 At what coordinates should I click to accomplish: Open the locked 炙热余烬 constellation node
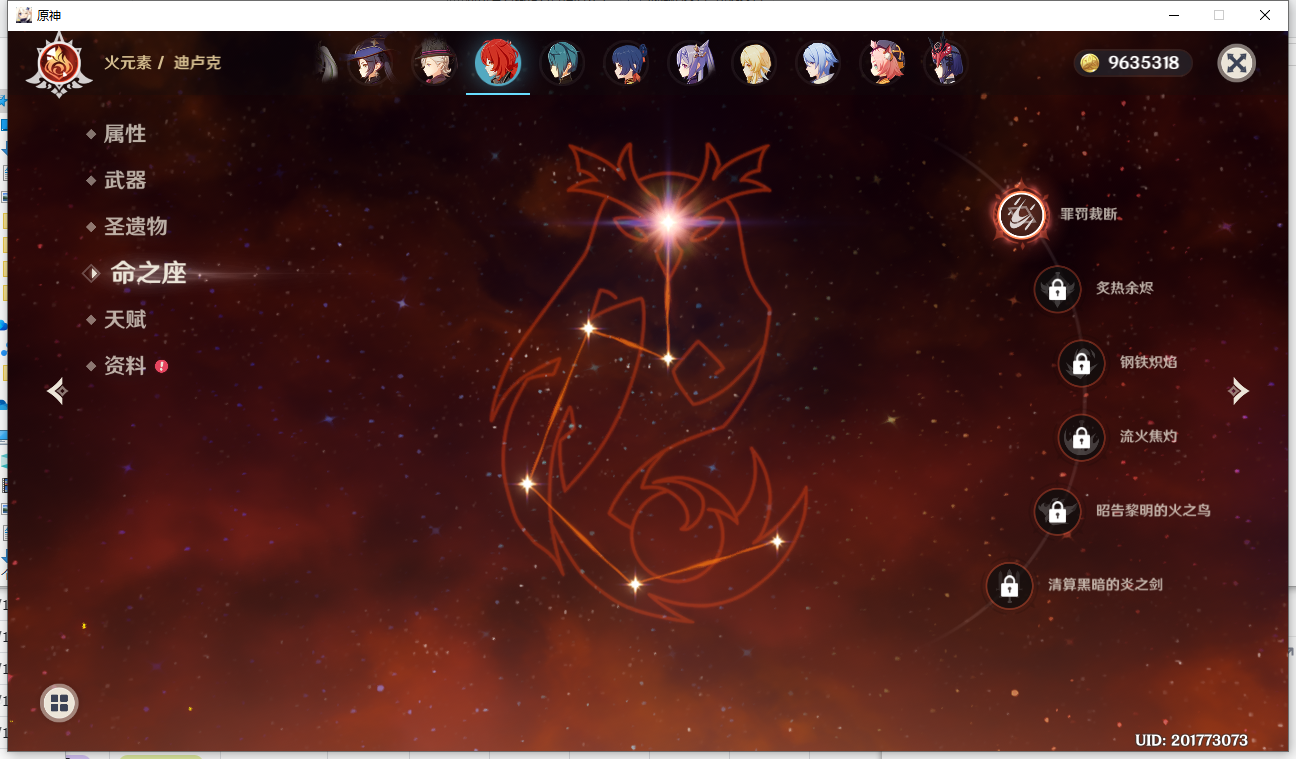[1057, 289]
